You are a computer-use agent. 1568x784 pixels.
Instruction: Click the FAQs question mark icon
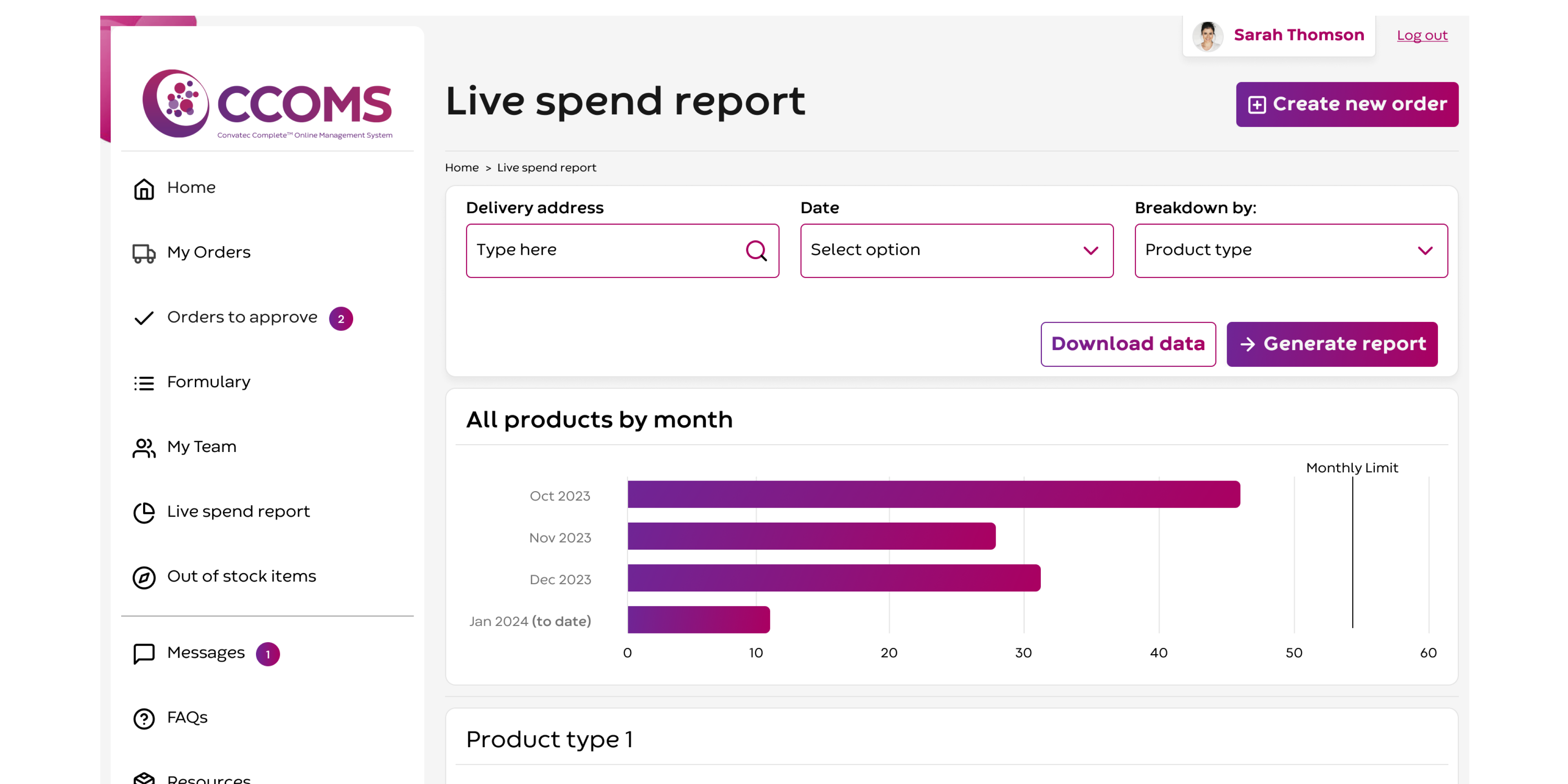point(143,719)
